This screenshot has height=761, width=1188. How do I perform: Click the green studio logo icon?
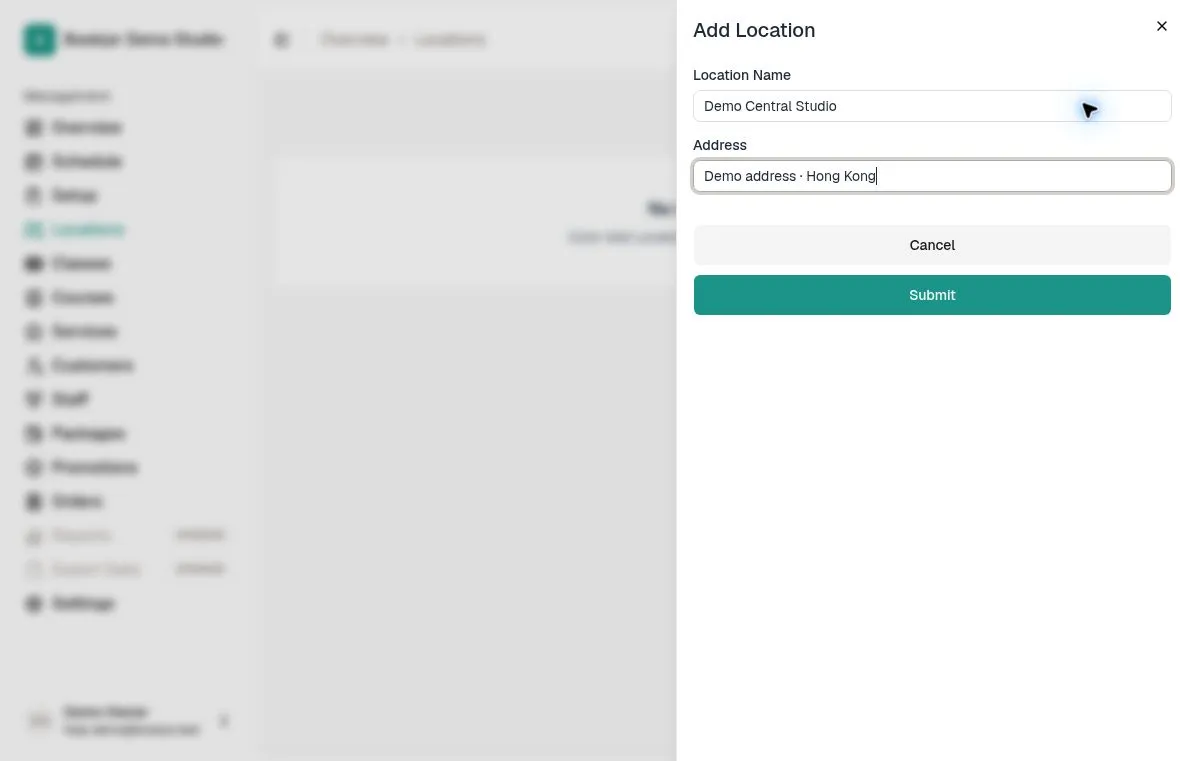tap(39, 39)
